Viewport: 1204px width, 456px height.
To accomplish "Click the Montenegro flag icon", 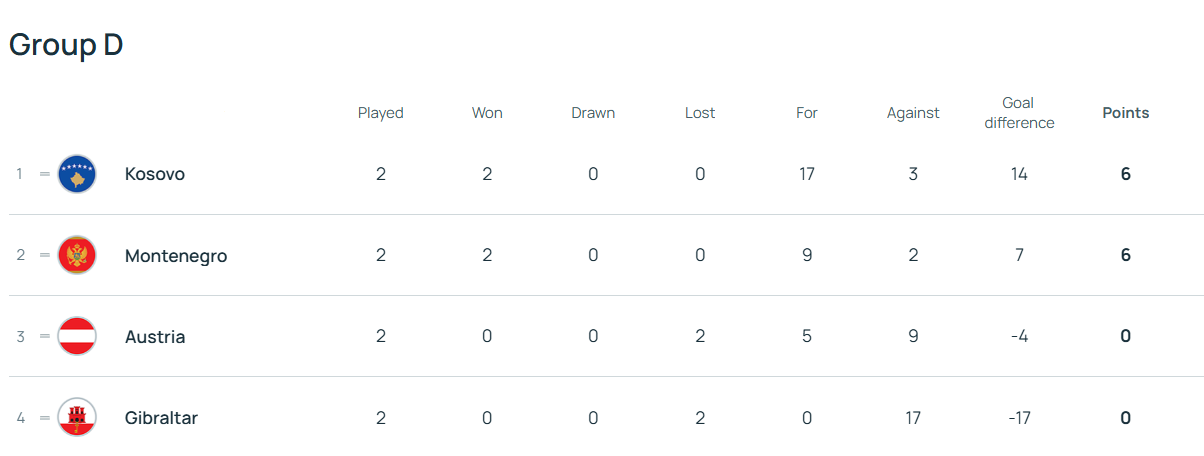I will tap(77, 256).
